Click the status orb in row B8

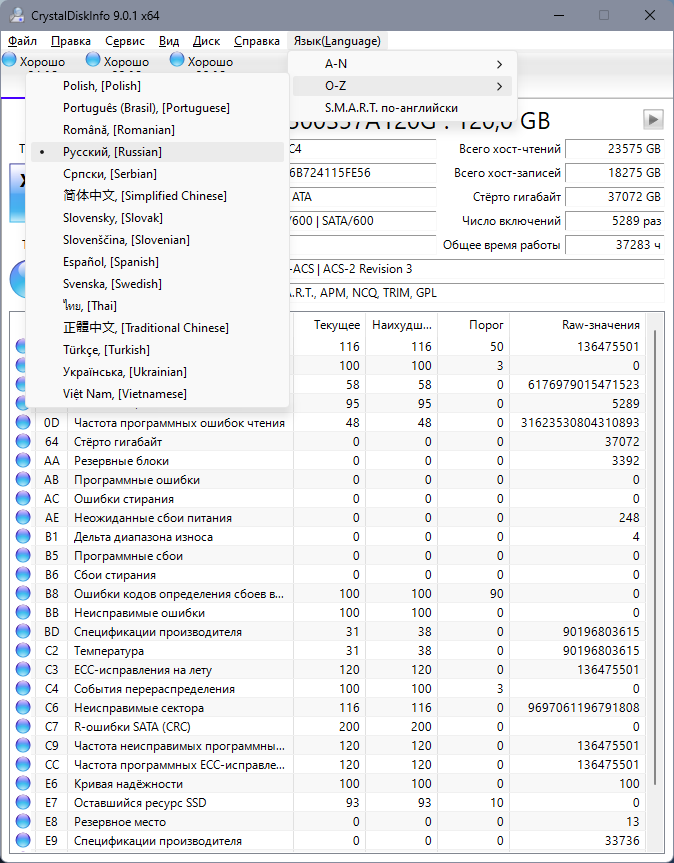coord(23,593)
